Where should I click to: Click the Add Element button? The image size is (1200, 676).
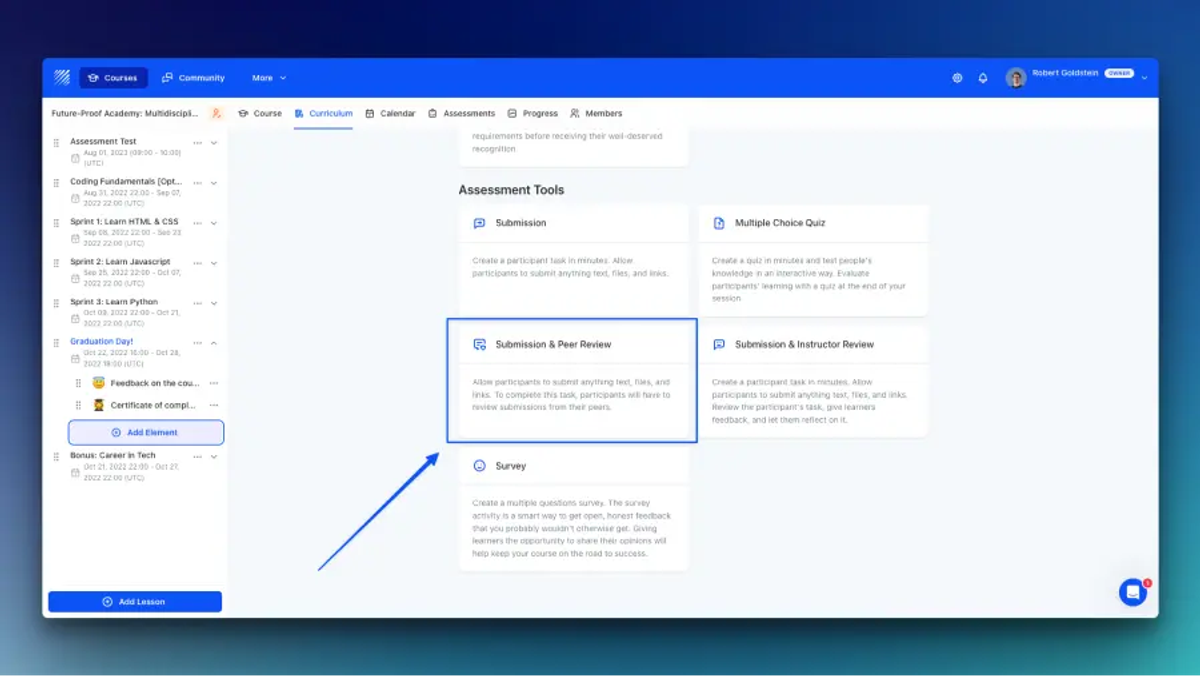146,433
